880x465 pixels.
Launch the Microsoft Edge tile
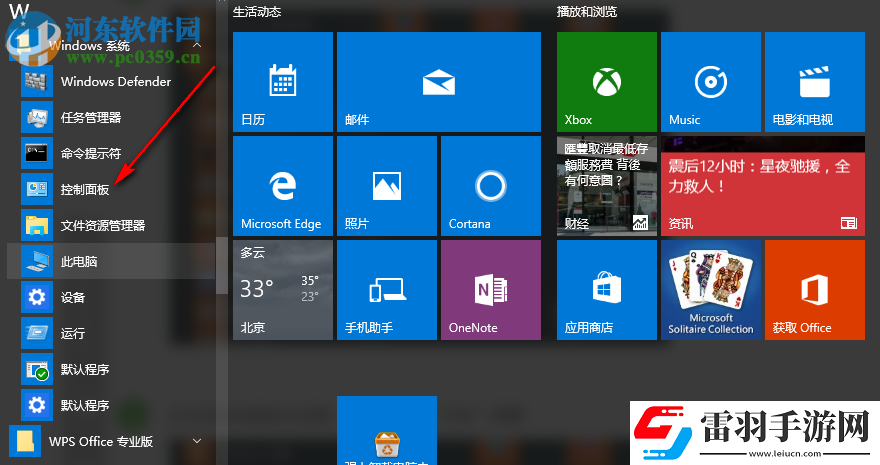[x=283, y=186]
